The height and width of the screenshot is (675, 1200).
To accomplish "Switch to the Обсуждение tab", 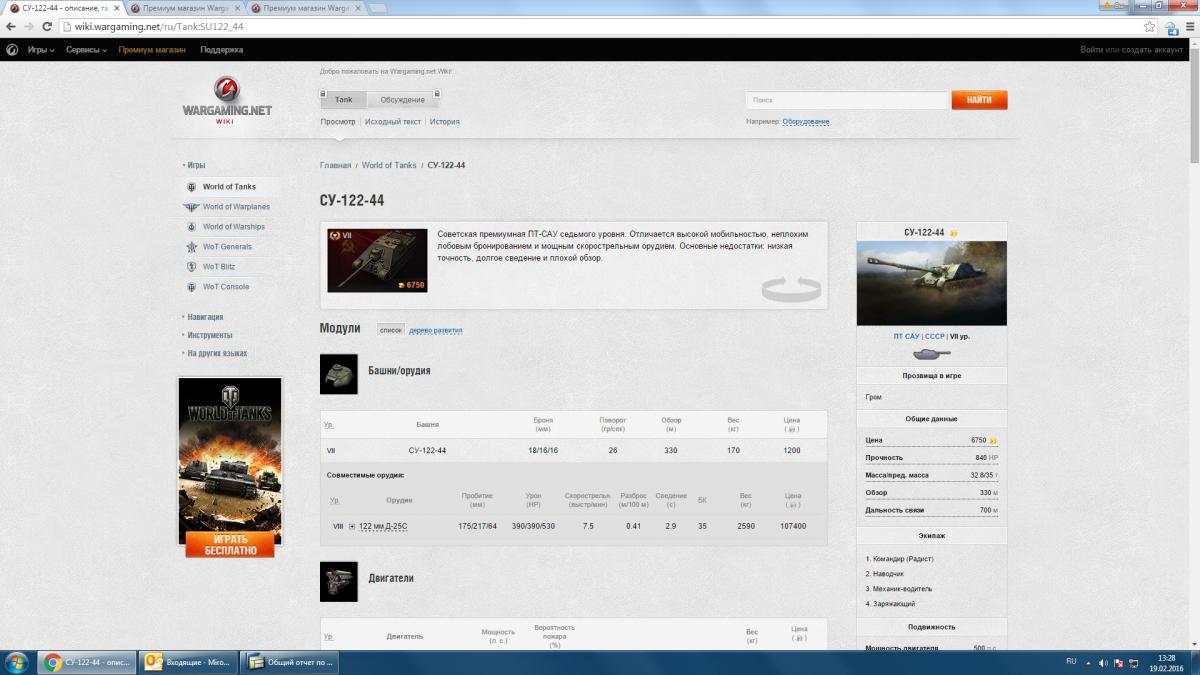I will pos(402,100).
